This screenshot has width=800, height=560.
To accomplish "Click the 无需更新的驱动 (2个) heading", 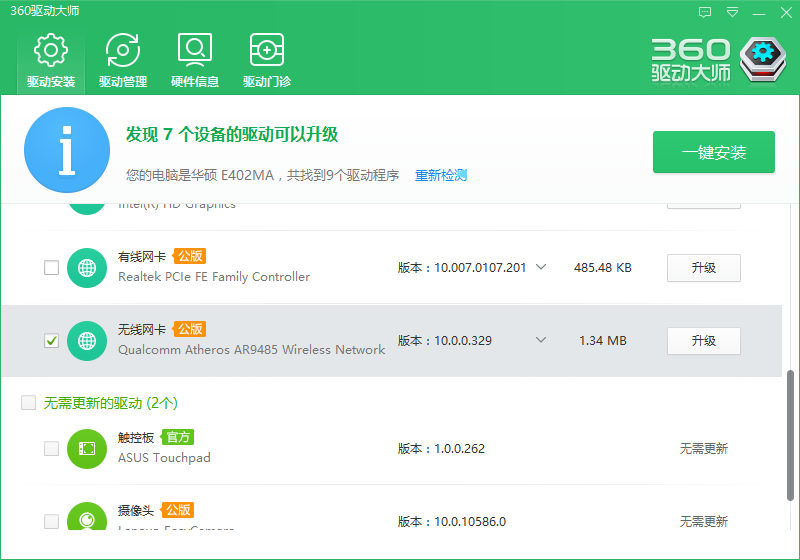I will click(x=111, y=403).
